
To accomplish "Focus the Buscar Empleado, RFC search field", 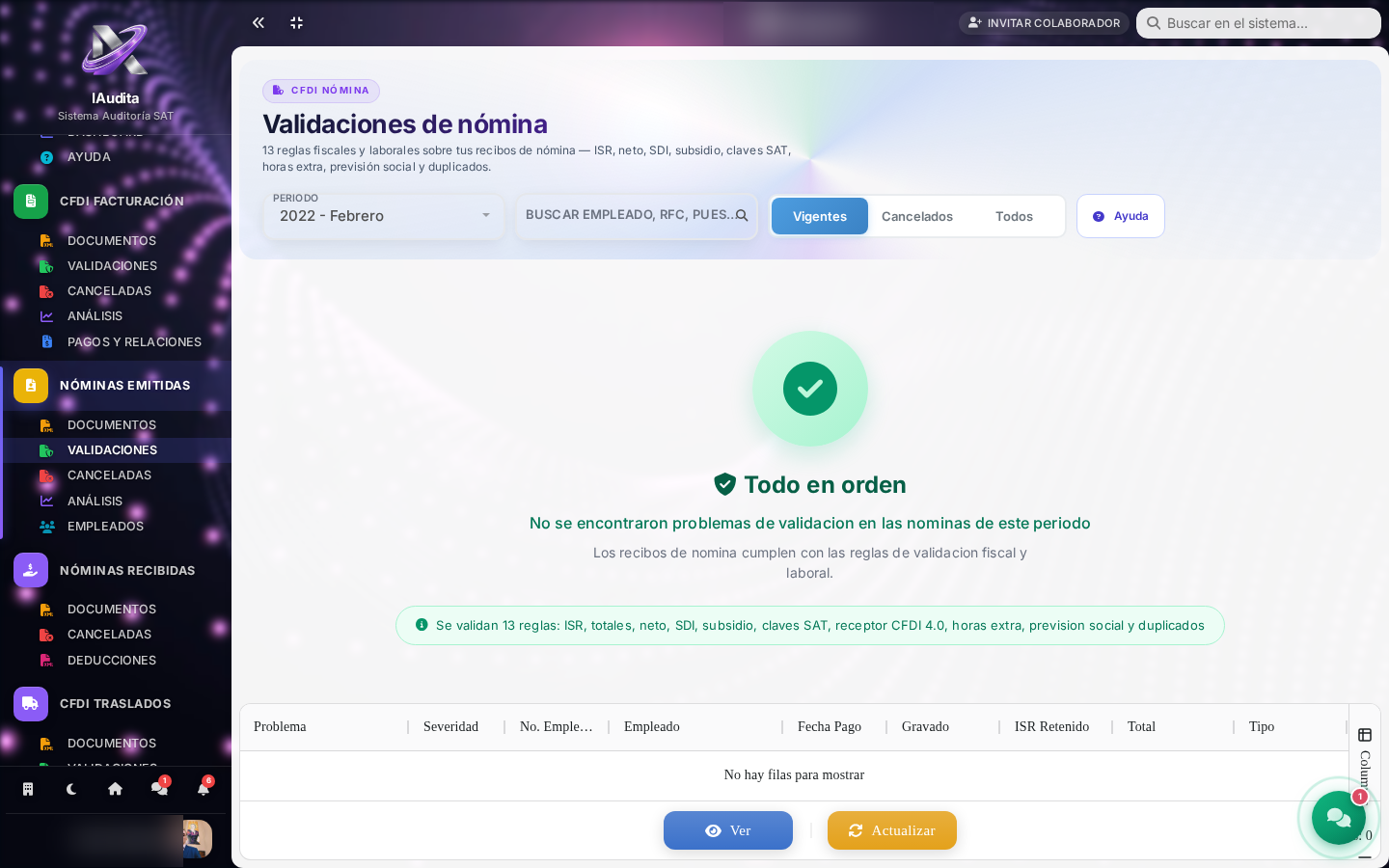I will click(637, 216).
